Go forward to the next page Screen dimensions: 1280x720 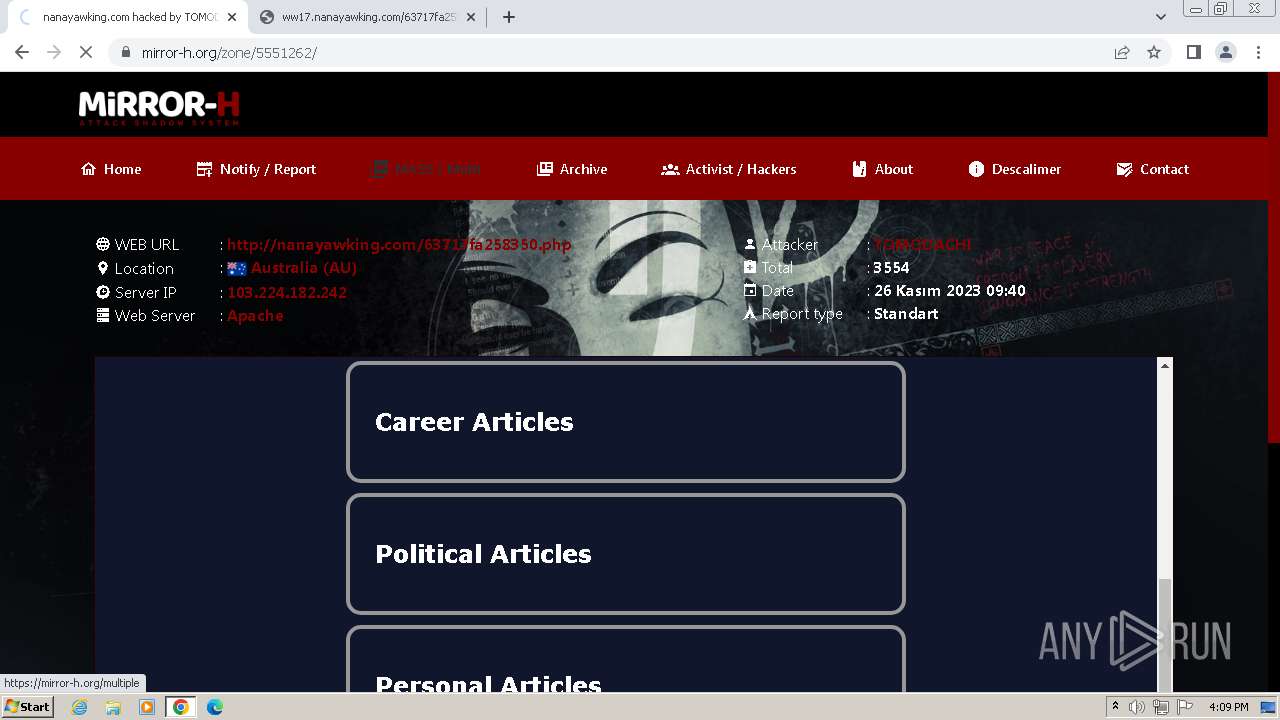pos(54,52)
